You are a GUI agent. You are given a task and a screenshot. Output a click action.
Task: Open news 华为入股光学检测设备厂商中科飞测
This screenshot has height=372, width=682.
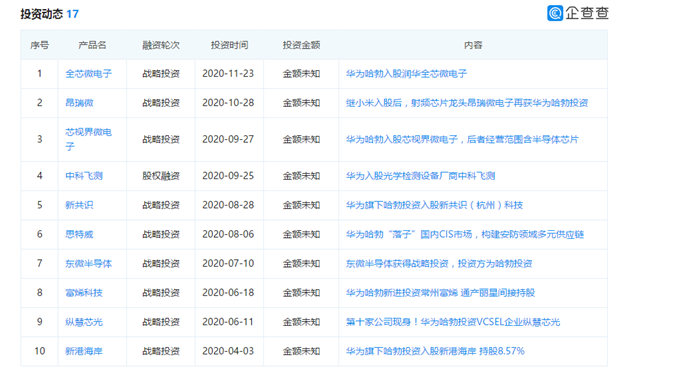420,176
